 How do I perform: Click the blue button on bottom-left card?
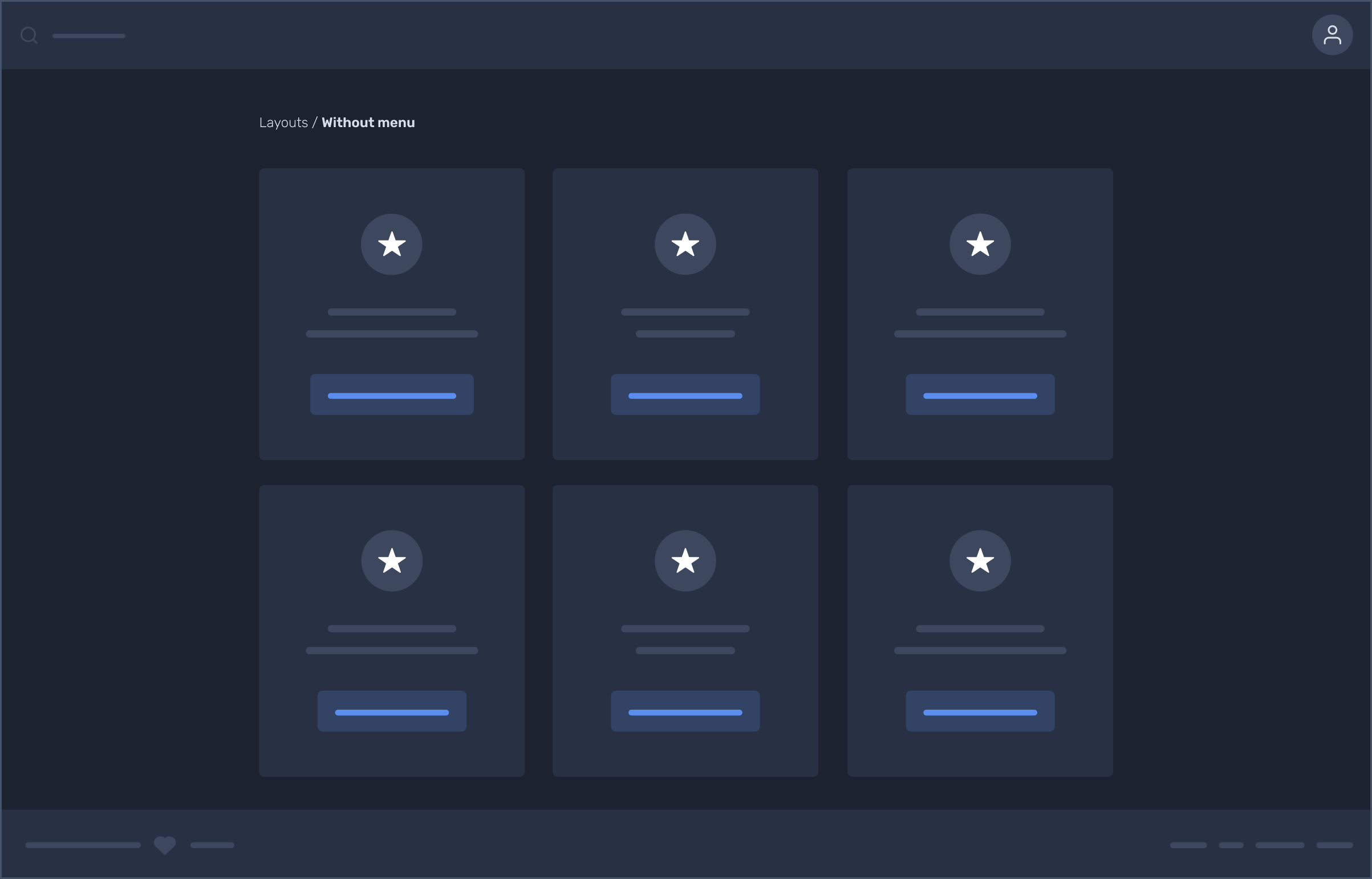(392, 711)
